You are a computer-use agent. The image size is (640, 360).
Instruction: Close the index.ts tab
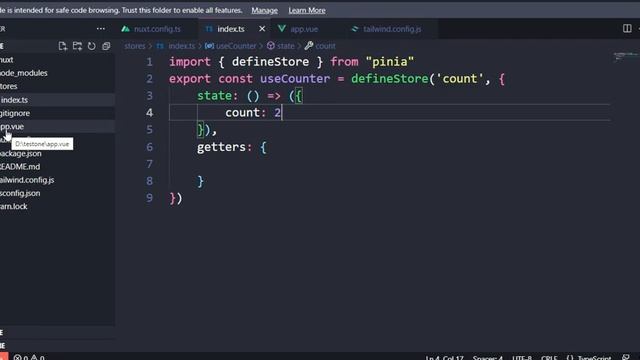(262, 29)
